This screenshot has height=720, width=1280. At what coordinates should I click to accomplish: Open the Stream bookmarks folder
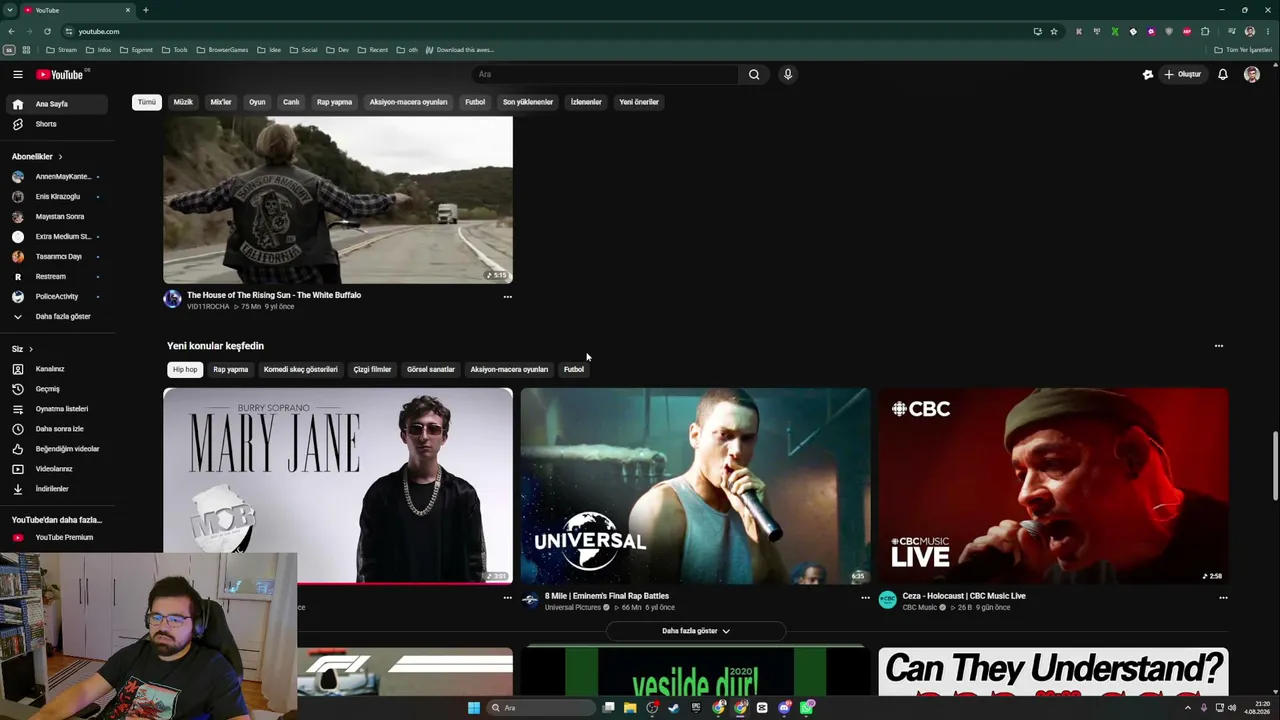pyautogui.click(x=61, y=50)
